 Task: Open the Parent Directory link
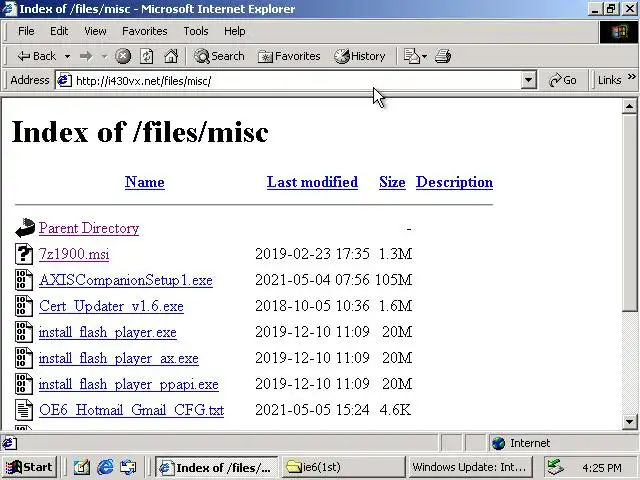click(x=89, y=228)
